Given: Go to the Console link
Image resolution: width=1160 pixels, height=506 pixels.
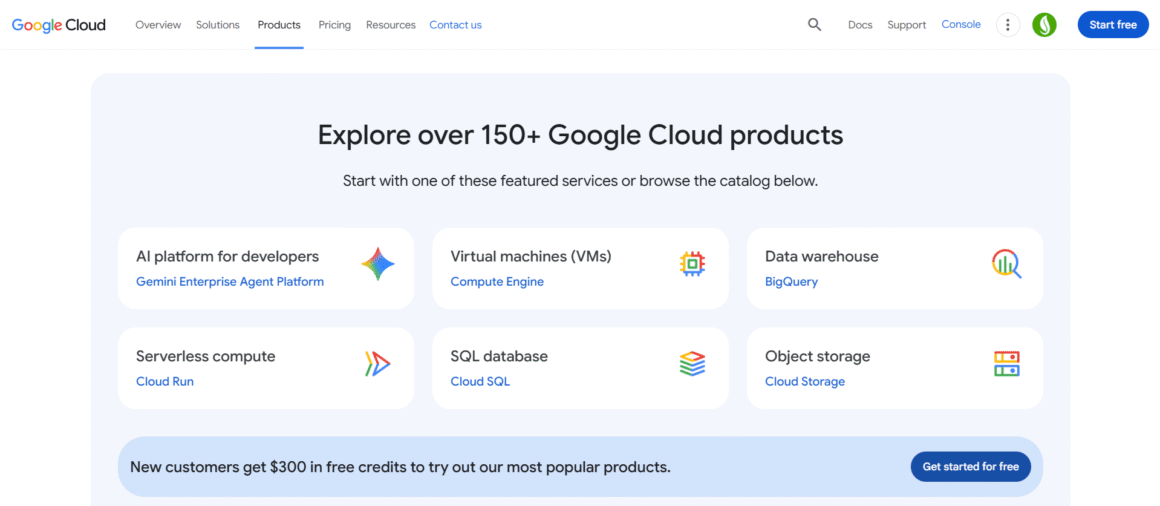Looking at the screenshot, I should click(961, 24).
